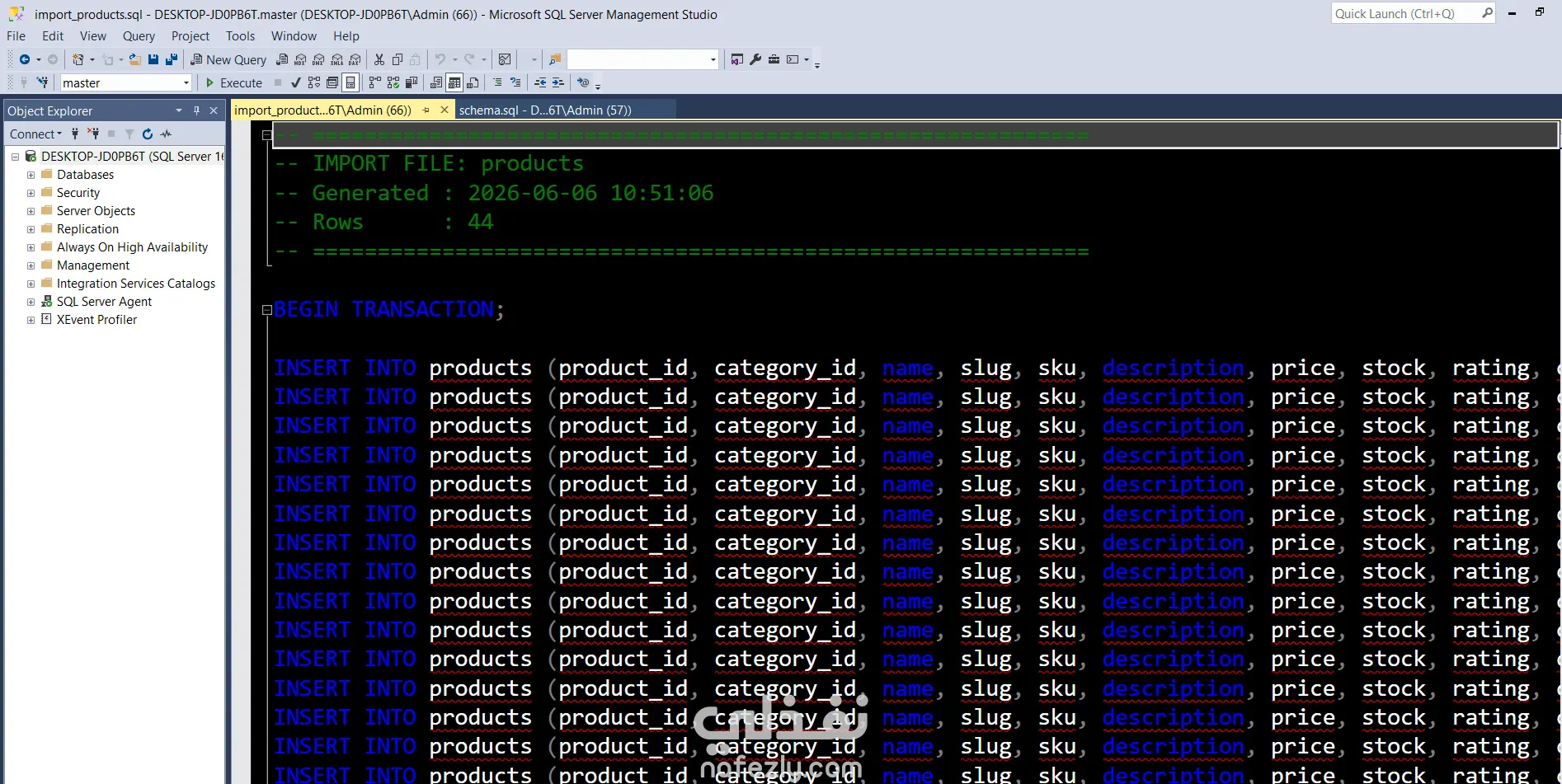Open a DMX Query icon
This screenshot has height=784, width=1562.
coord(318,59)
